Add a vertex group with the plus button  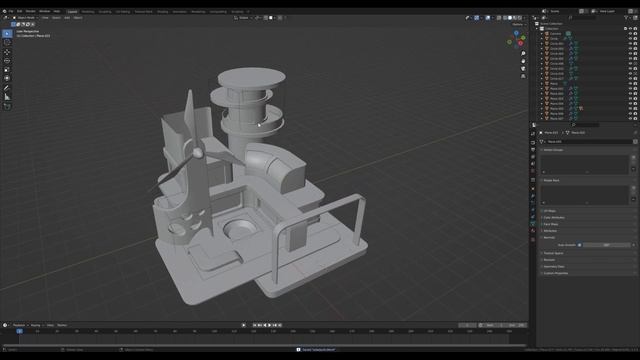click(x=633, y=157)
